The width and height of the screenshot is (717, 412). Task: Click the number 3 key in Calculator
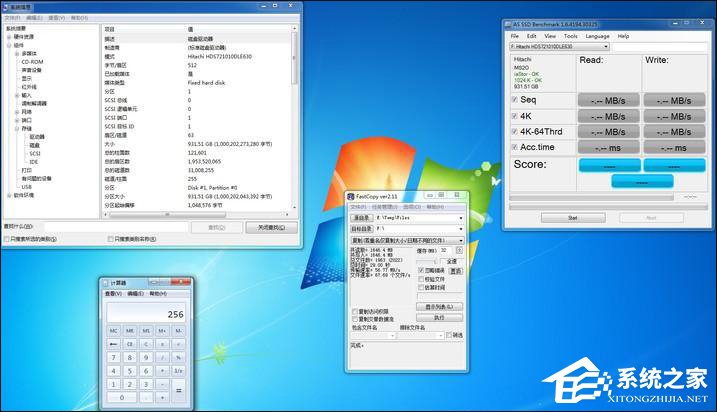(146, 384)
